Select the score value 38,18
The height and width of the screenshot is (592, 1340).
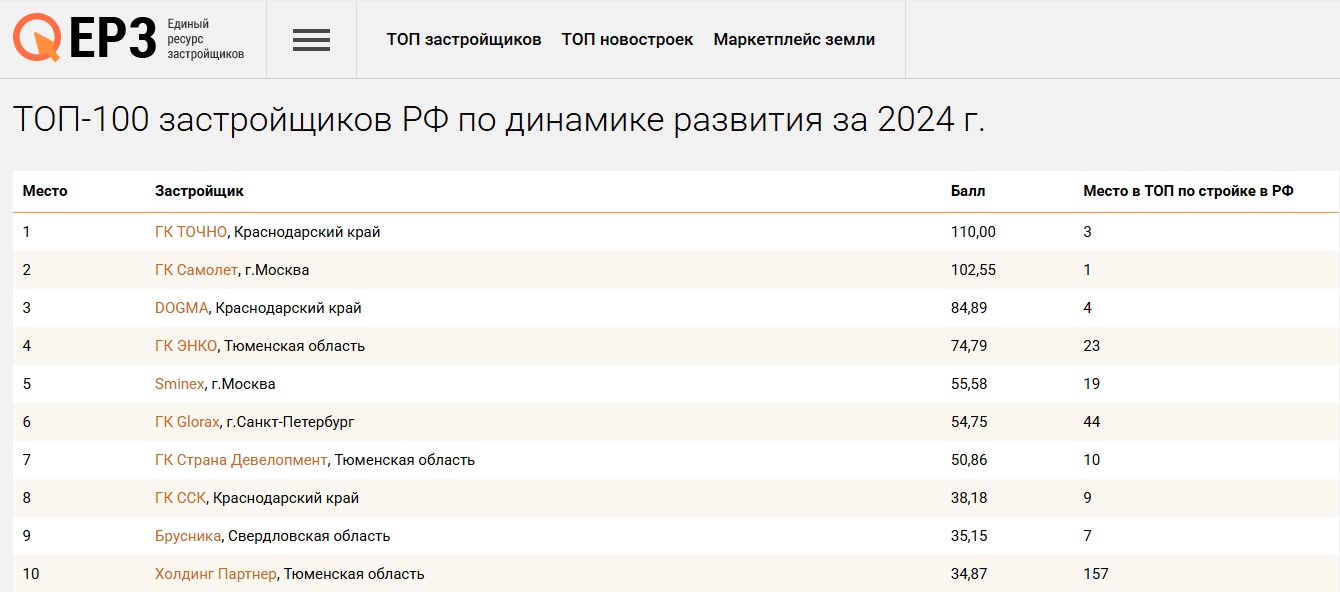[x=969, y=498]
